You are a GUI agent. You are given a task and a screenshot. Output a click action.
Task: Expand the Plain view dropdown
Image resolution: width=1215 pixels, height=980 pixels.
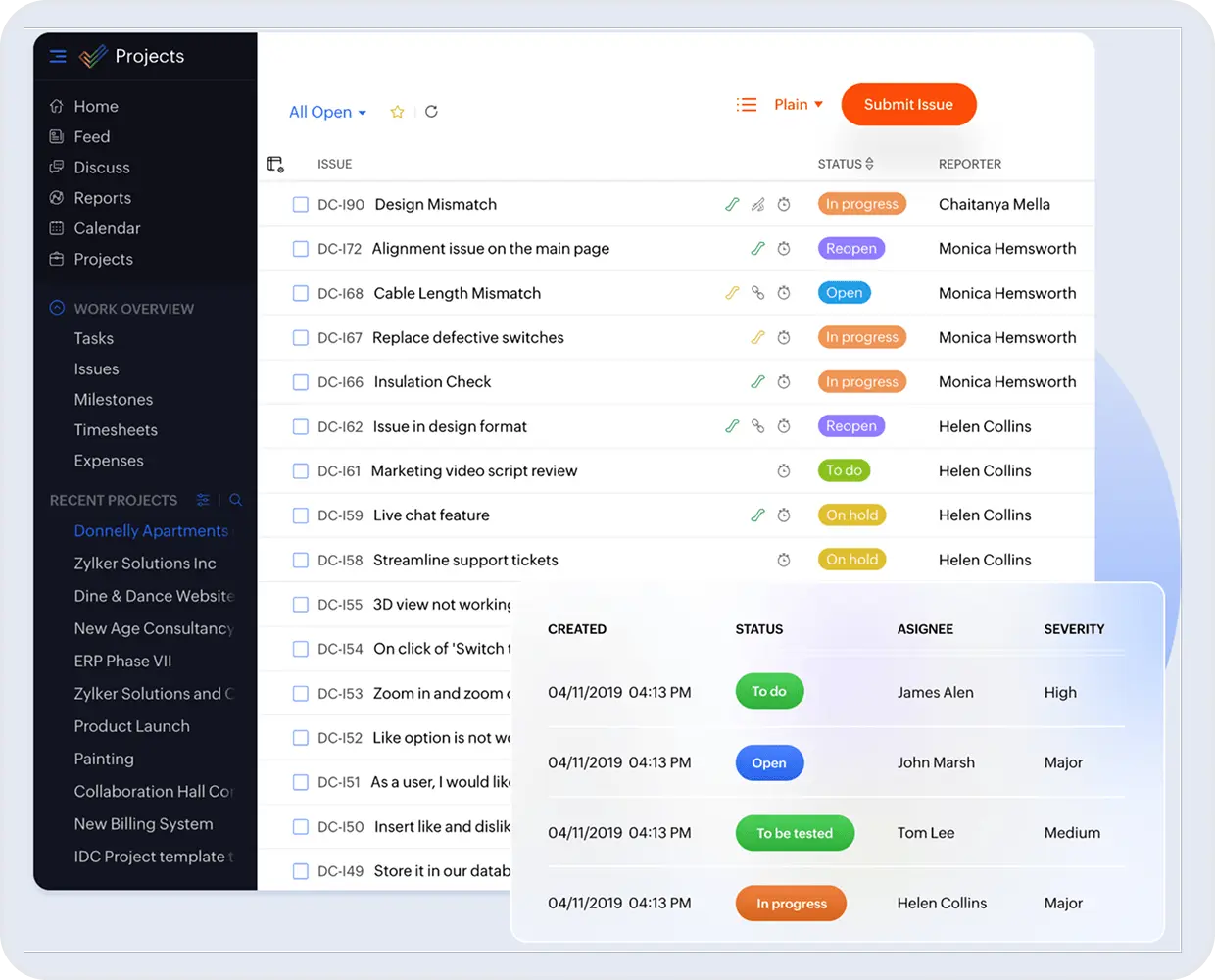pos(799,105)
